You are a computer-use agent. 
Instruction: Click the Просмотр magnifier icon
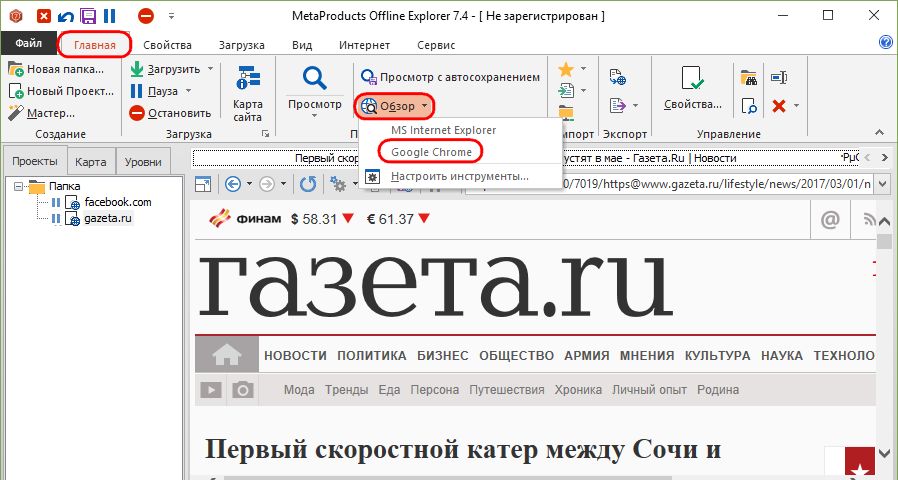pos(314,78)
